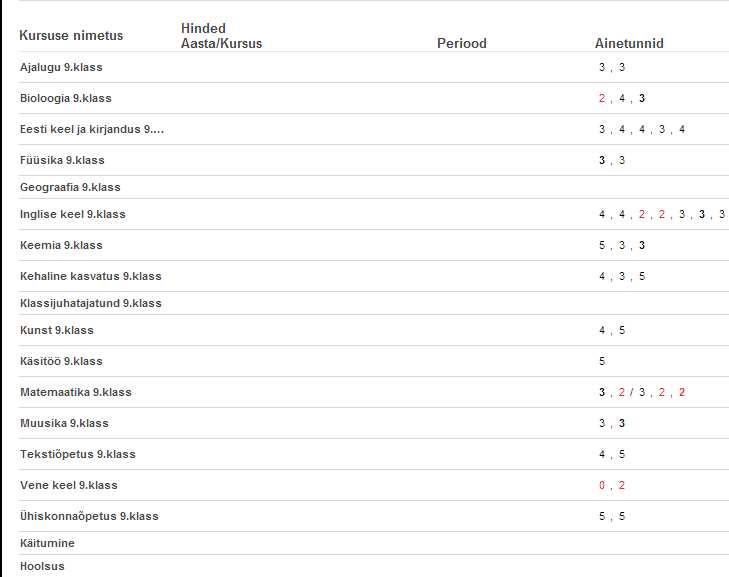
Task: Click the Kursuse nimetus column header
Action: 71,36
